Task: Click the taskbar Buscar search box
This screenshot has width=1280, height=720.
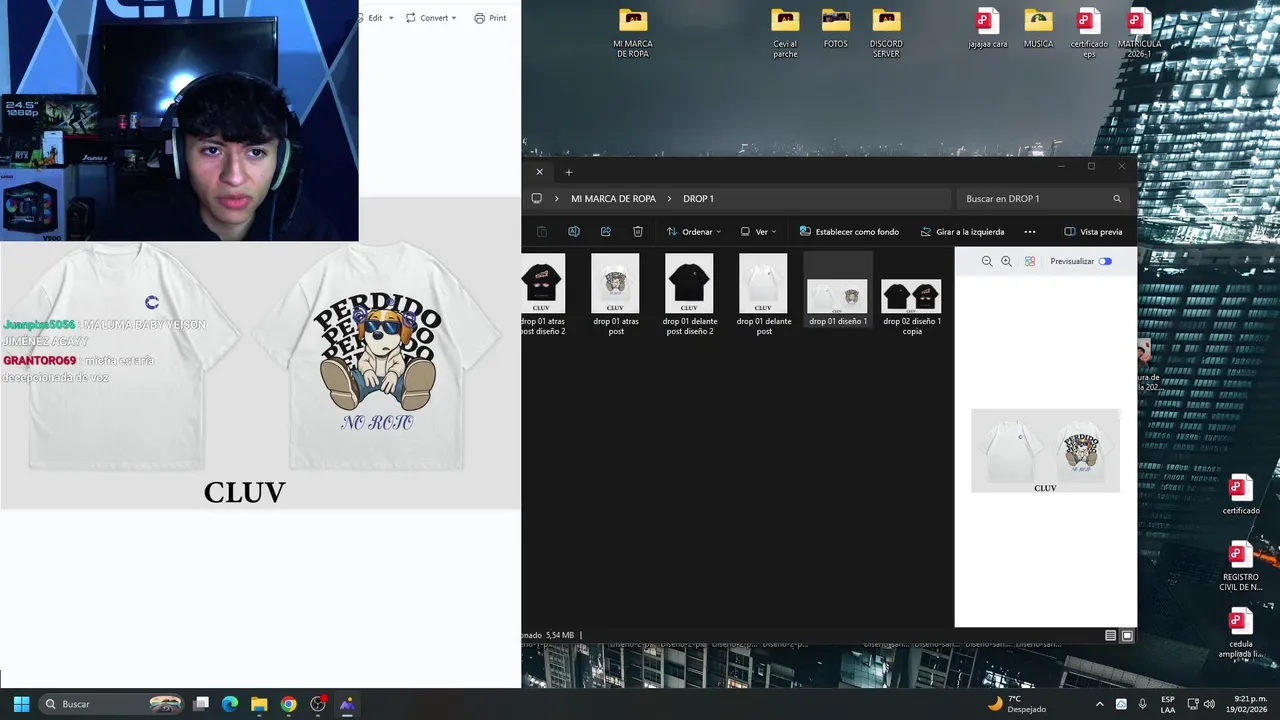Action: coord(113,704)
